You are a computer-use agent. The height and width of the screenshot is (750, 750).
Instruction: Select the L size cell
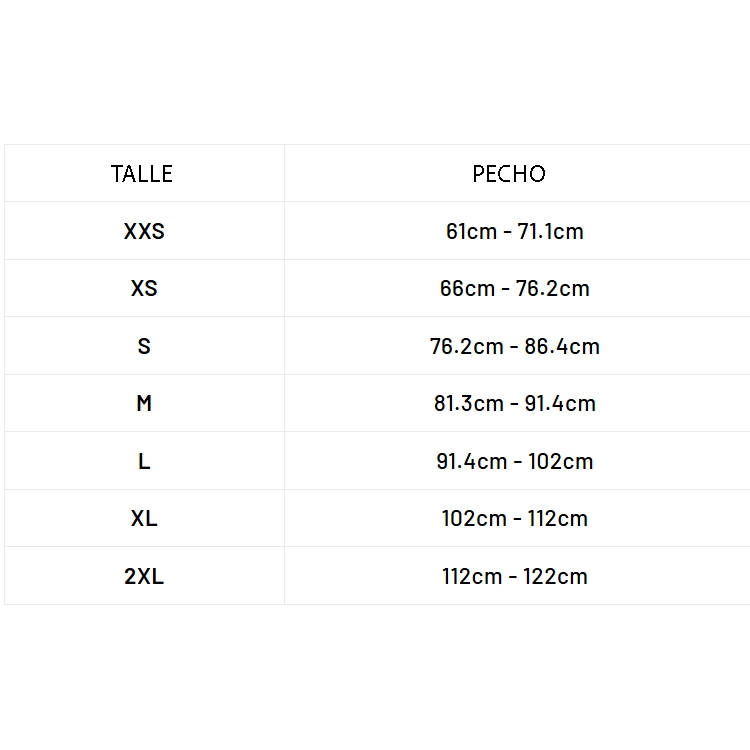(144, 462)
